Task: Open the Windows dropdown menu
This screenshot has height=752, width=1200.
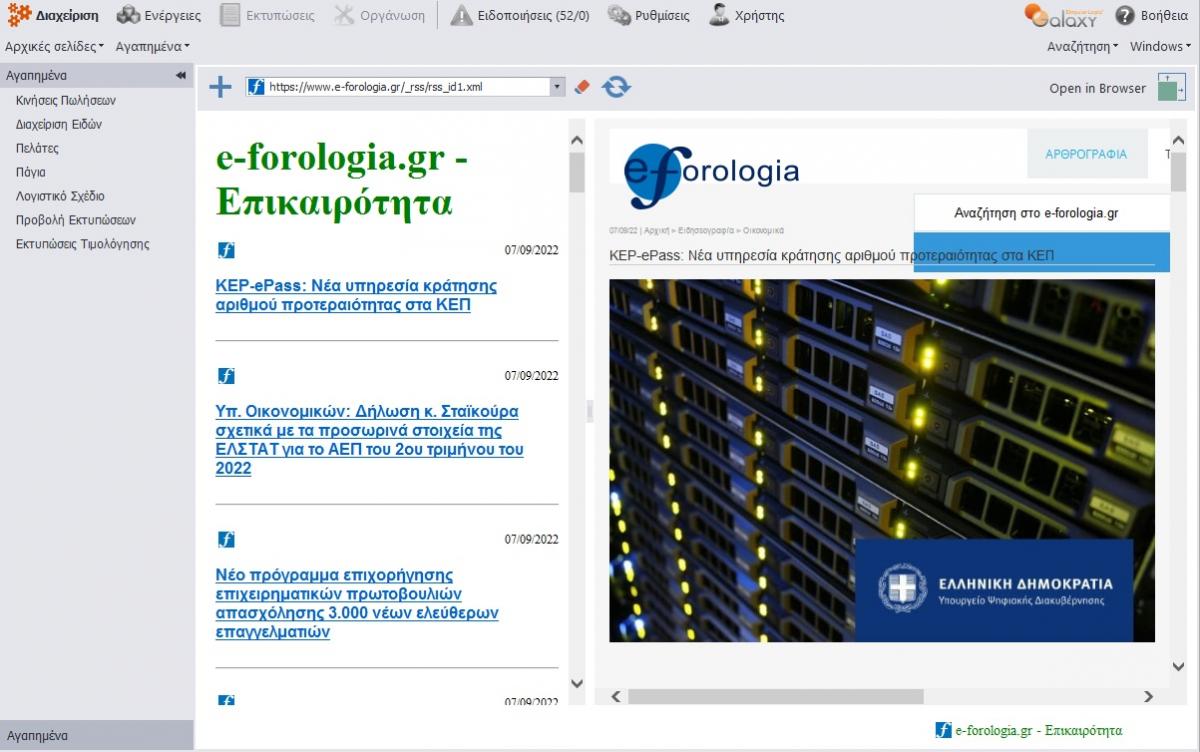Action: pos(1160,46)
